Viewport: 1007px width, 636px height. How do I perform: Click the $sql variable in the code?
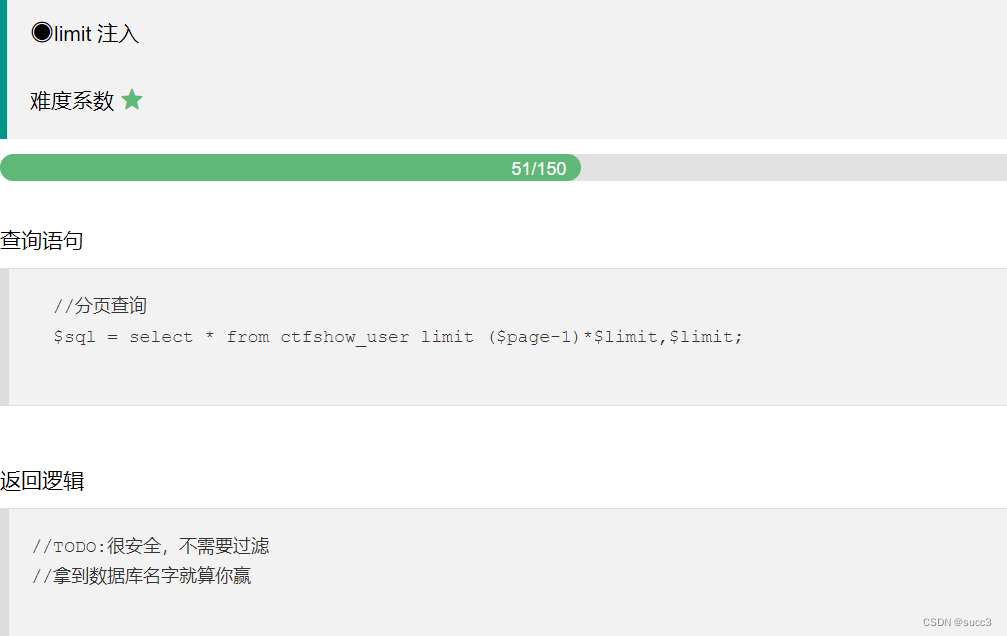coord(74,337)
